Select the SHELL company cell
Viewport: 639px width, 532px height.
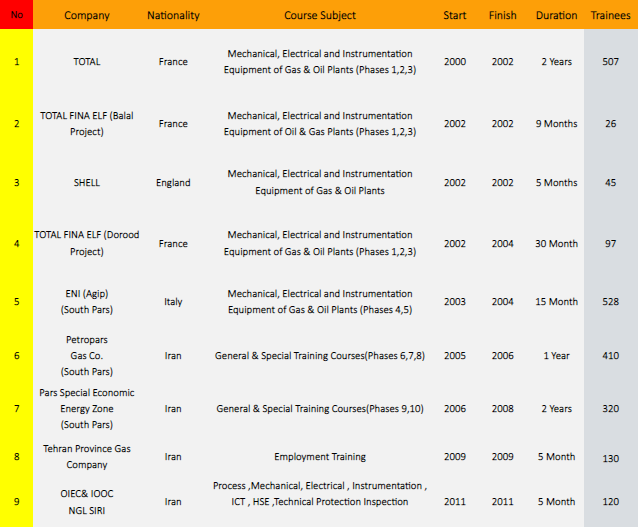point(87,183)
